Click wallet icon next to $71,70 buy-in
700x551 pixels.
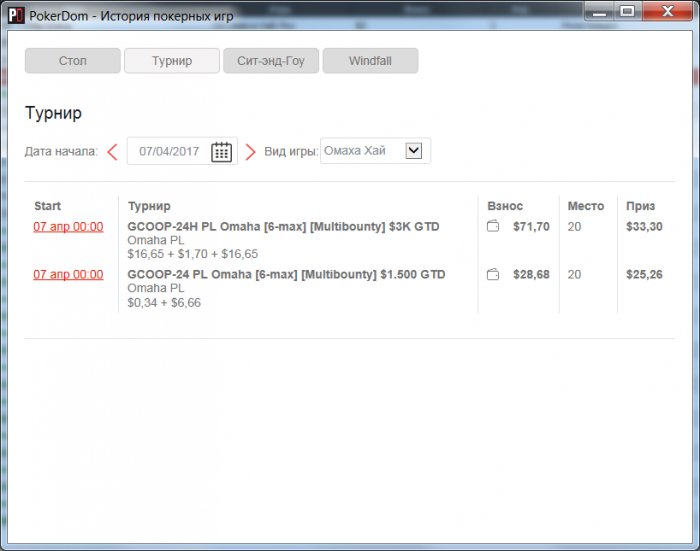(493, 226)
